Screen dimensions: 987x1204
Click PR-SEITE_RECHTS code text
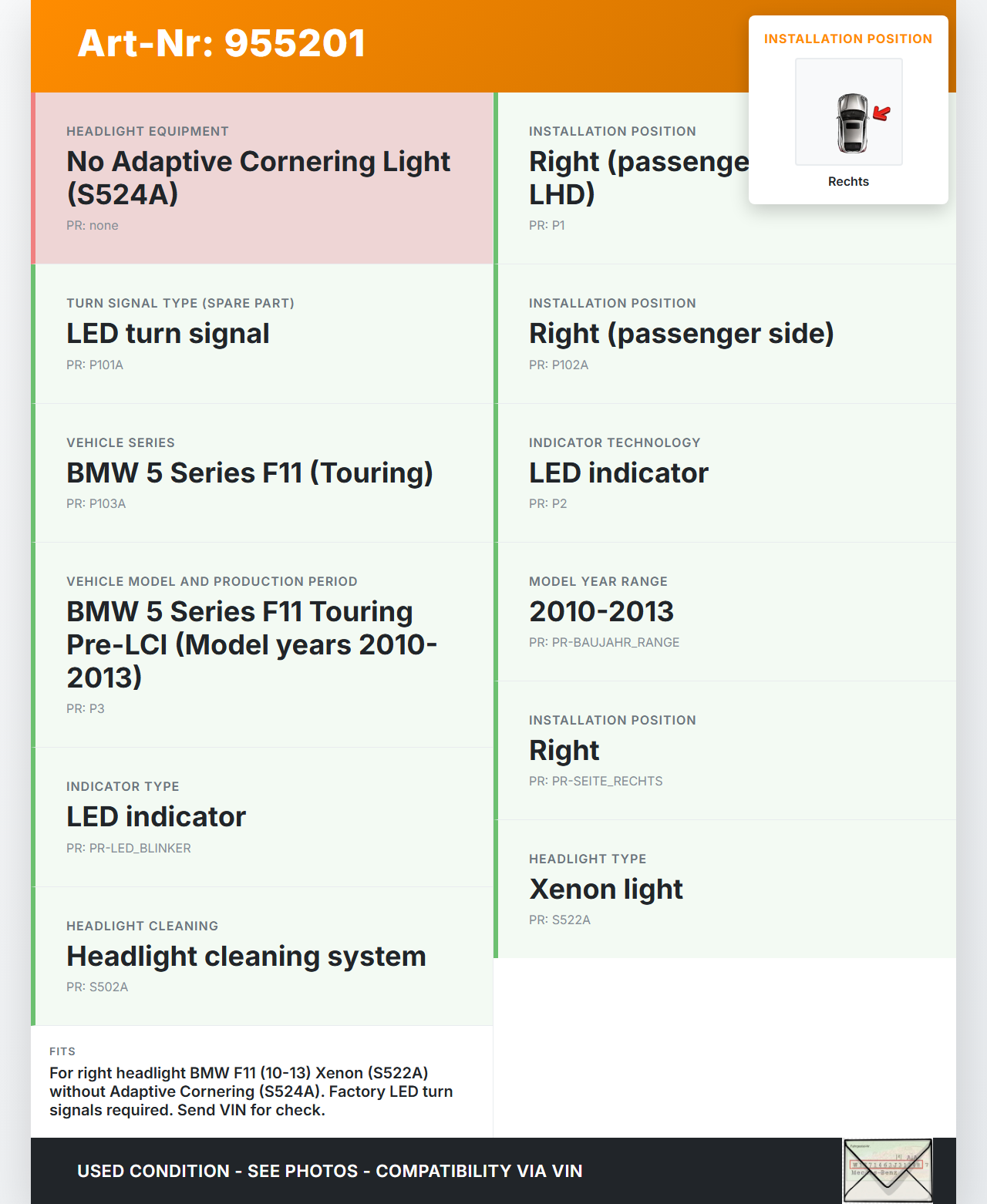tap(596, 782)
